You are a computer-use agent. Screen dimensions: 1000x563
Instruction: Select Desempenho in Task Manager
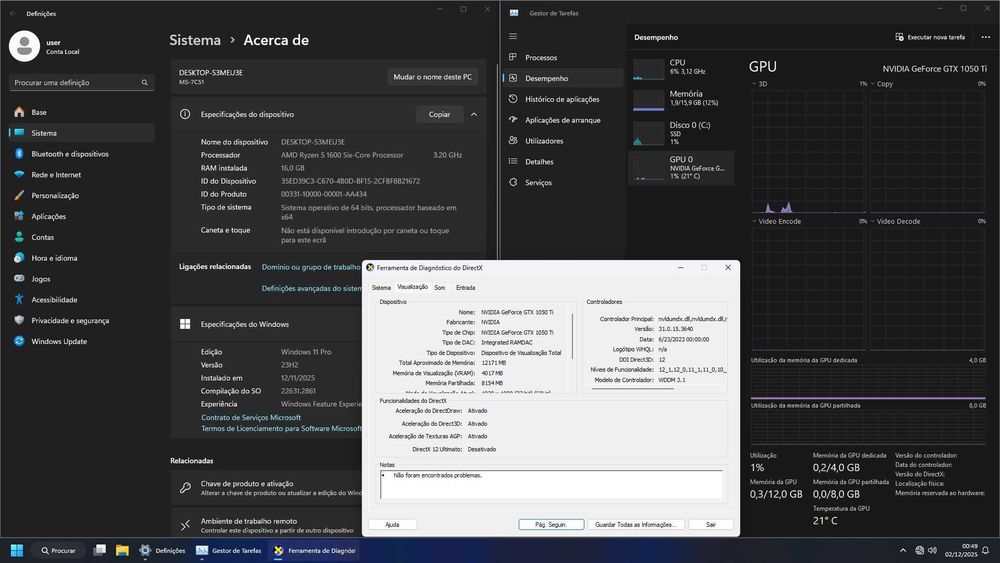(562, 78)
